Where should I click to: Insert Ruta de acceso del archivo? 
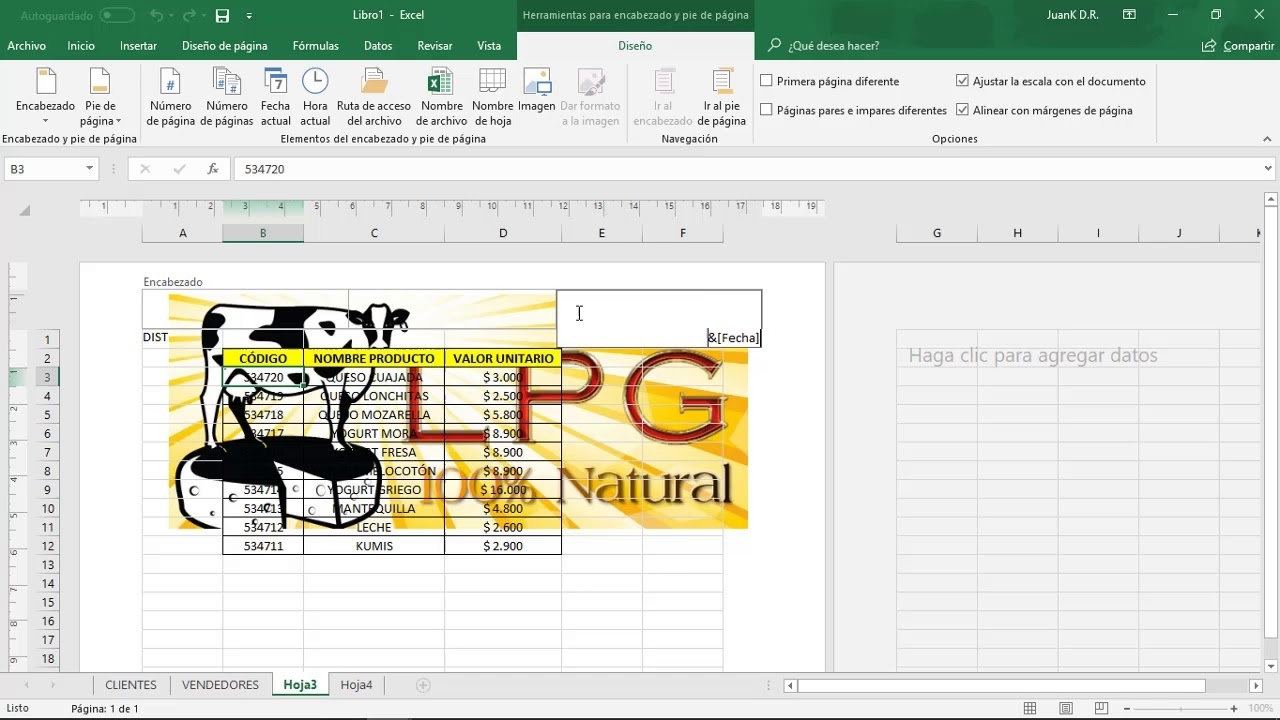click(374, 97)
